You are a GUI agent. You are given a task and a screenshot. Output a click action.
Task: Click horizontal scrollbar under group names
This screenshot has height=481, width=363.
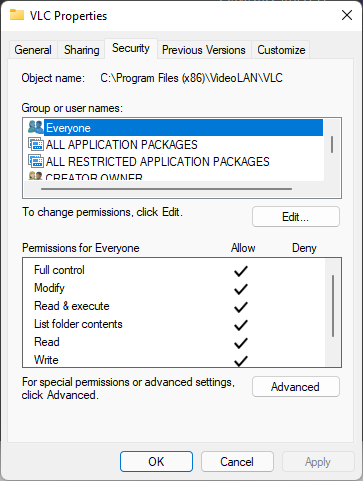[166, 189]
